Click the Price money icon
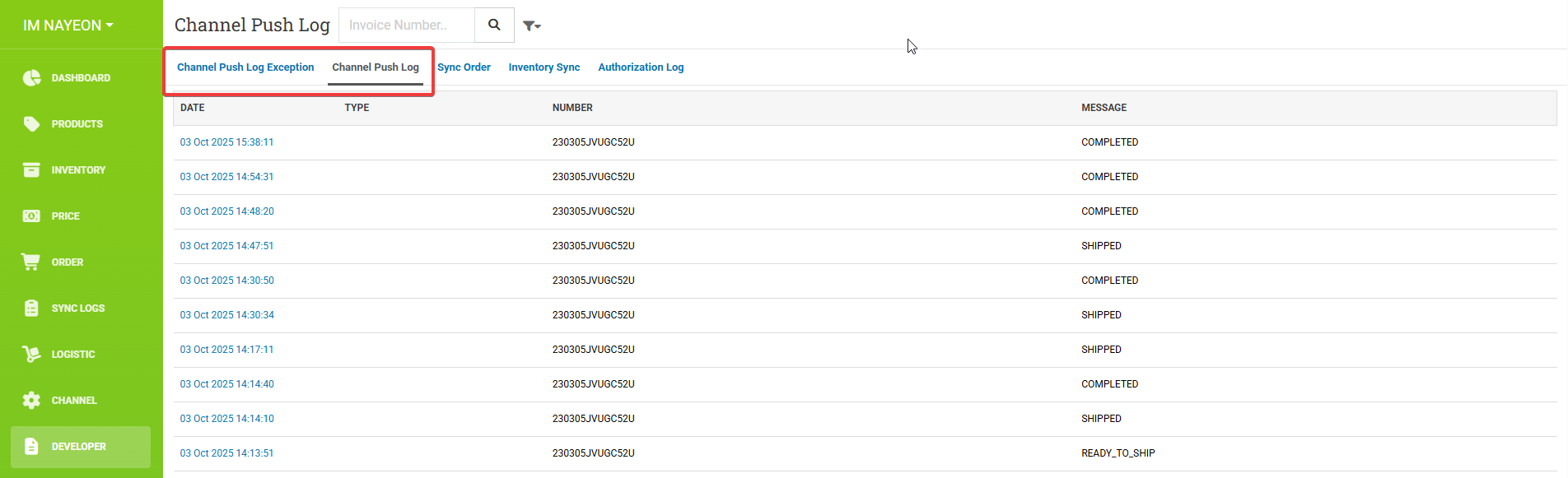This screenshot has height=478, width=1568. click(31, 216)
